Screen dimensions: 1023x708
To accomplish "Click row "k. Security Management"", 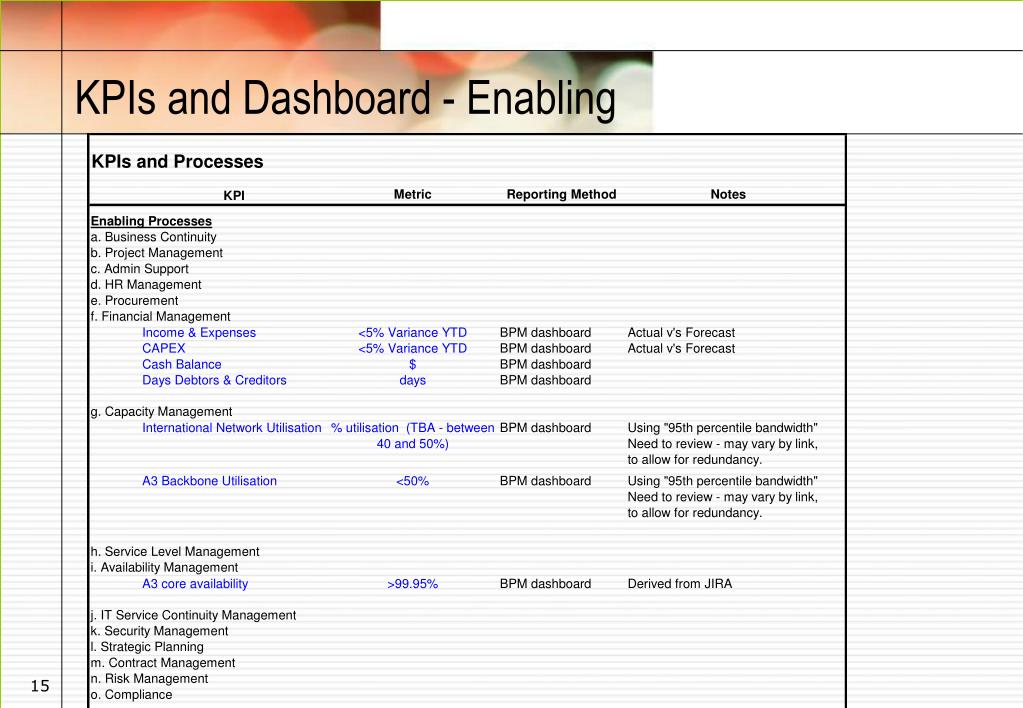I will [159, 630].
